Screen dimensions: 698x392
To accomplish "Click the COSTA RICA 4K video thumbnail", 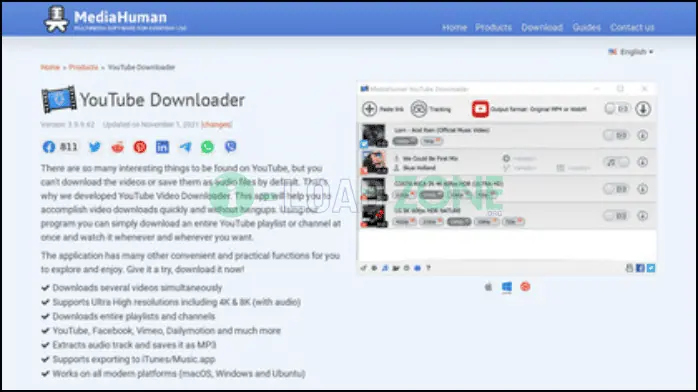I will [374, 189].
